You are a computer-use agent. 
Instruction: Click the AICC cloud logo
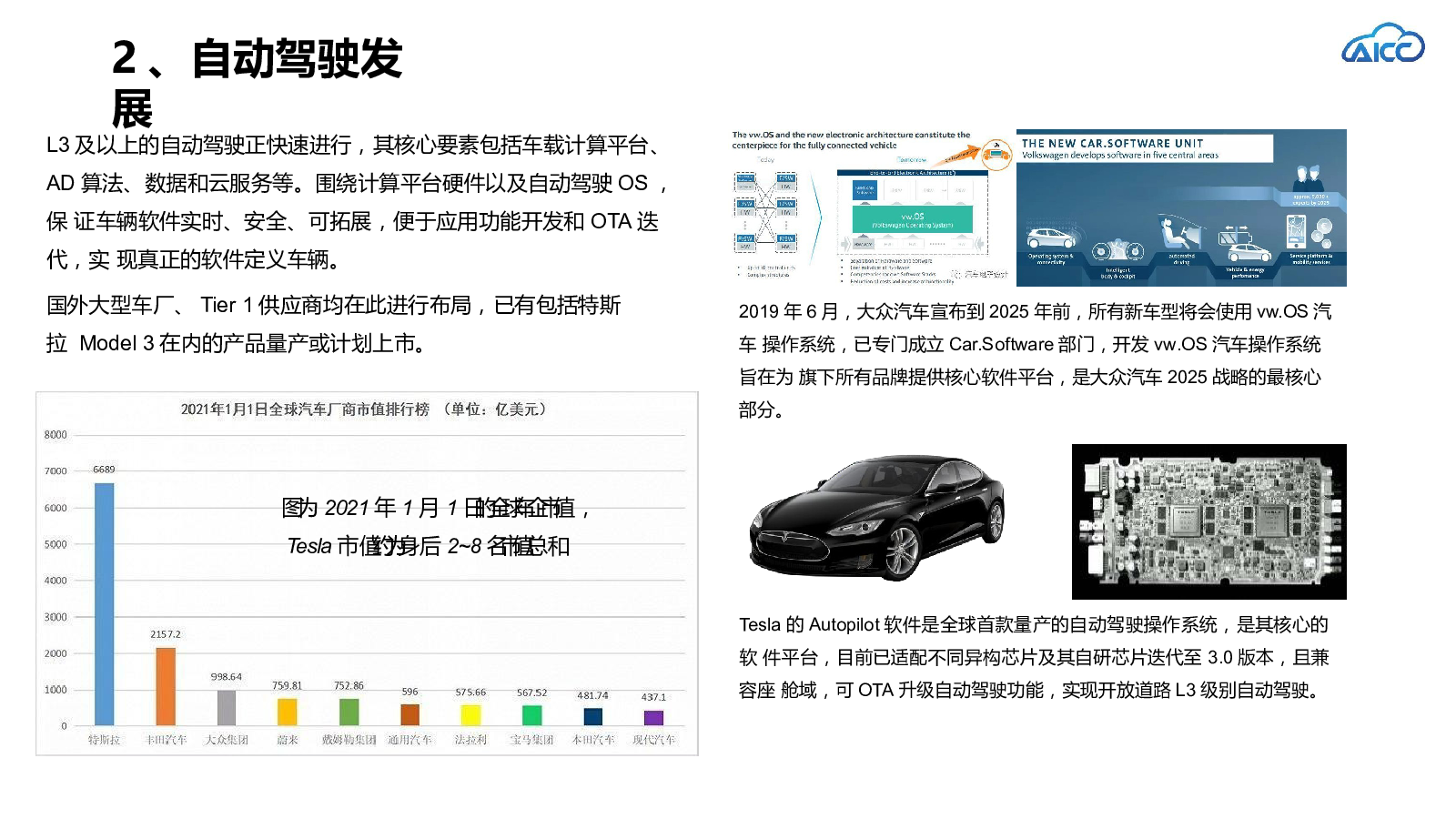[x=1383, y=44]
